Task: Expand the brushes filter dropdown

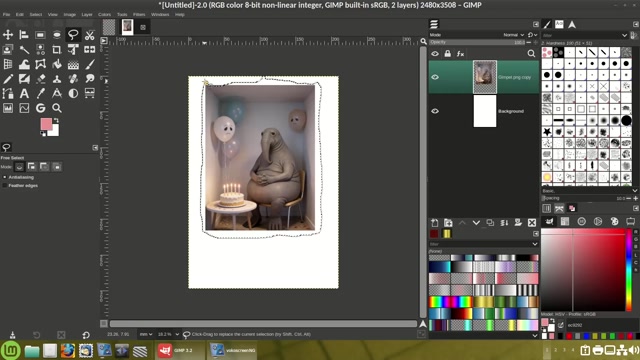Action: coord(624,36)
